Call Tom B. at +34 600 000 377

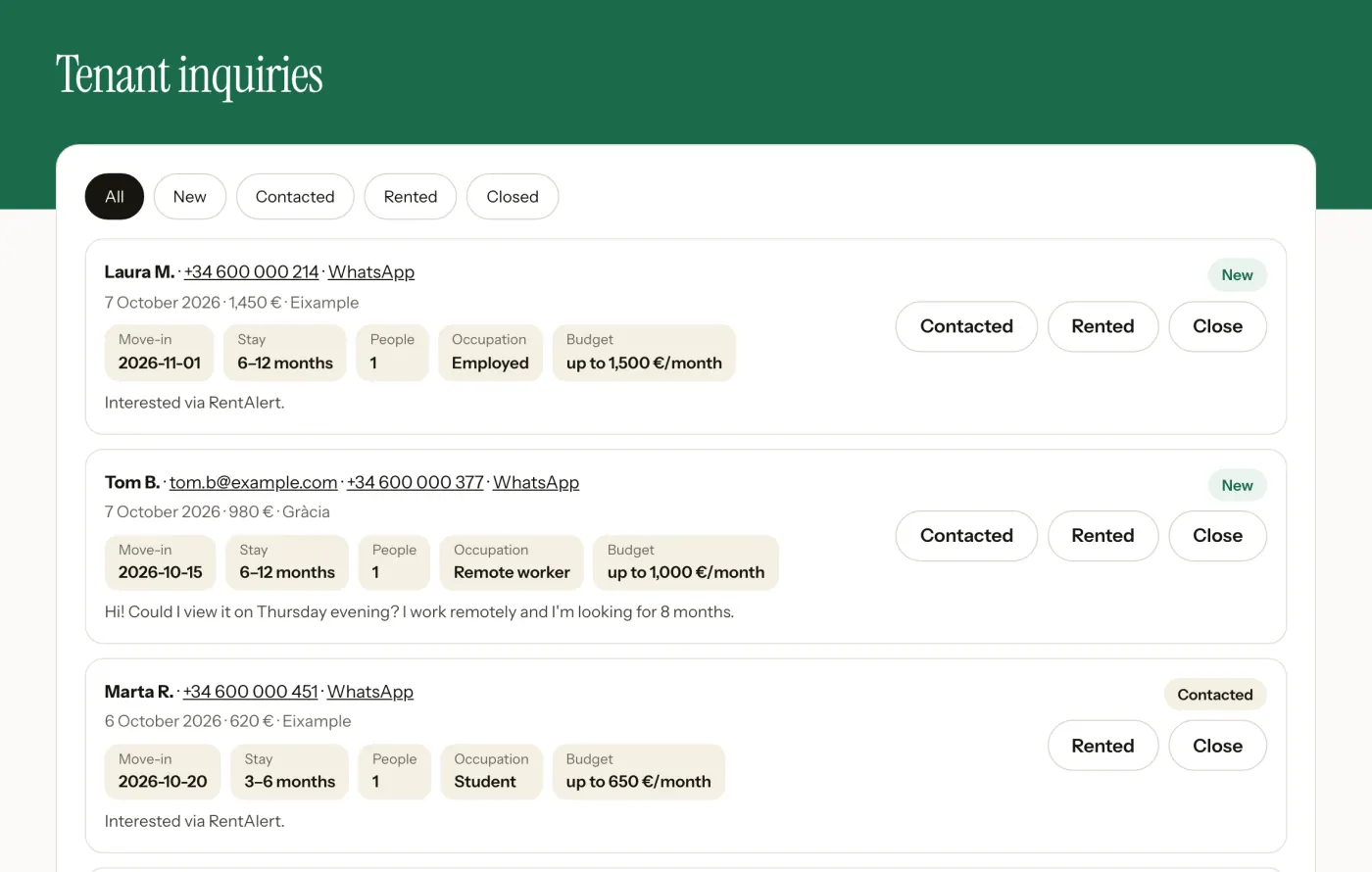tap(416, 482)
